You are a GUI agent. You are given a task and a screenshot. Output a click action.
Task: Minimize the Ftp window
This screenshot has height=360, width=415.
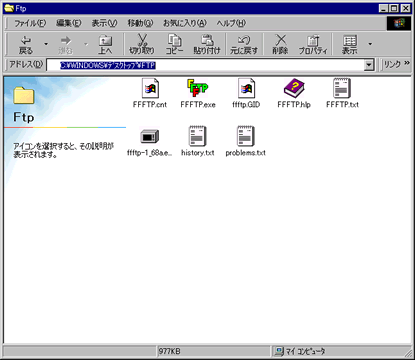(384, 8)
